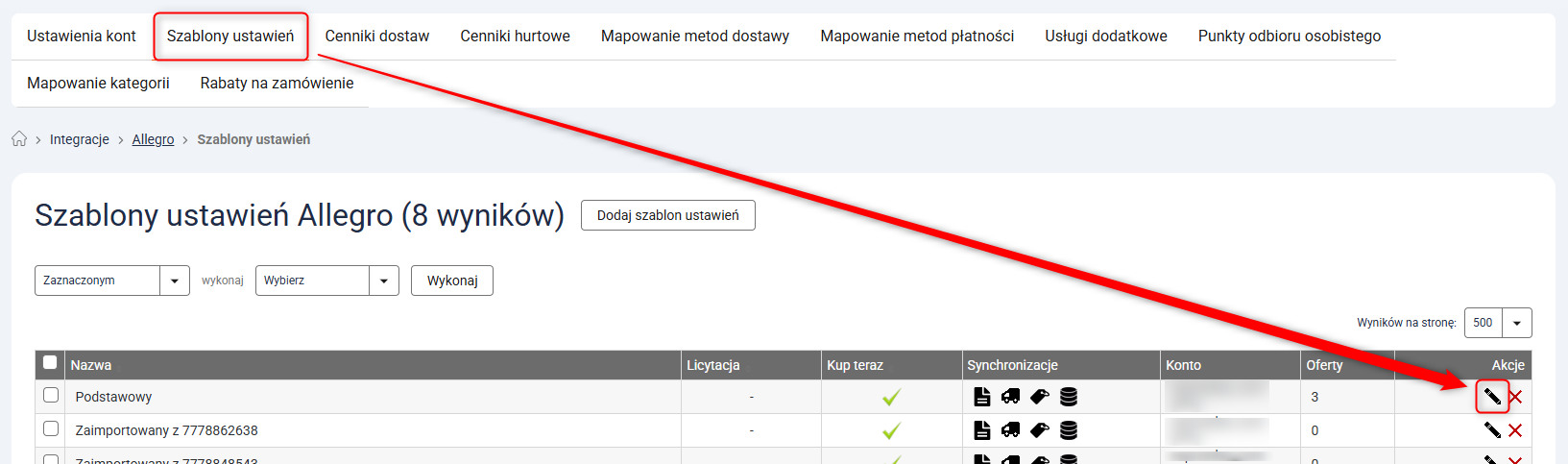Switch to the Cenniki dostaw tab
Screen dimensions: 1568x464
(x=376, y=37)
